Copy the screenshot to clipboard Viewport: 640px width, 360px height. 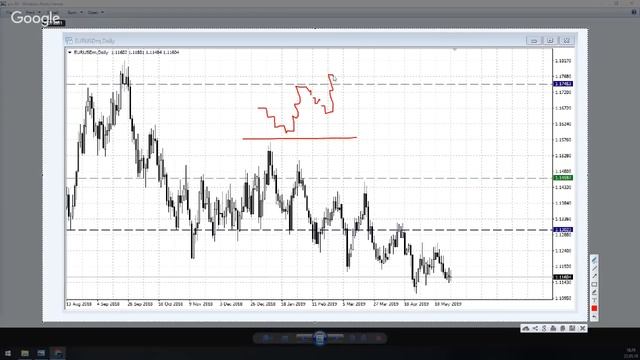tap(563, 328)
